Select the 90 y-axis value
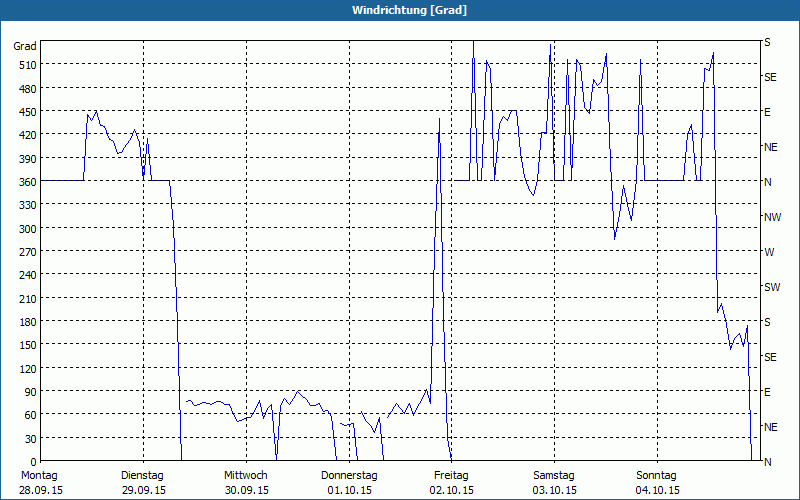Image resolution: width=800 pixels, height=500 pixels. click(31, 392)
